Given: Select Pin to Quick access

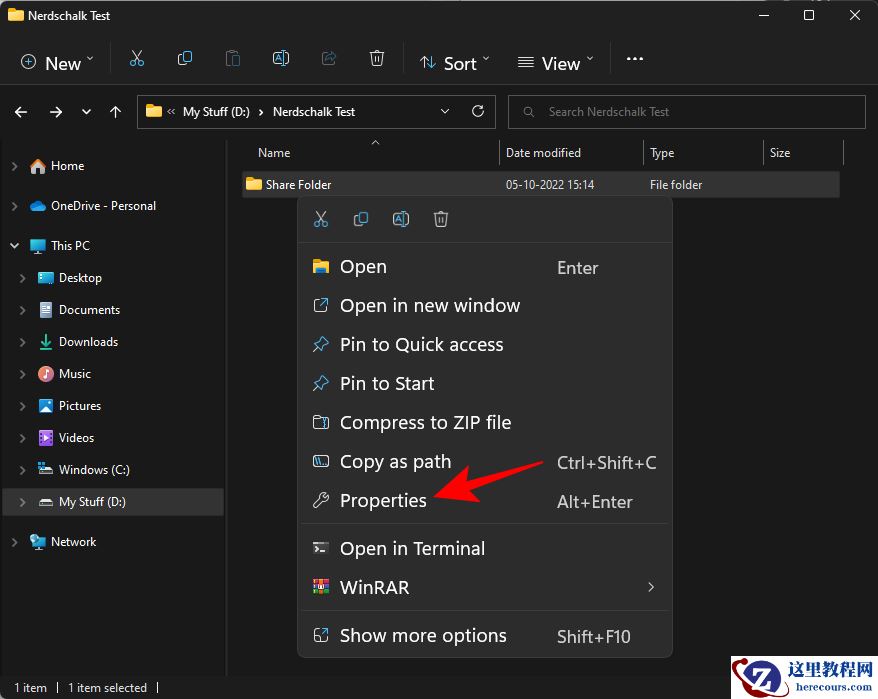Looking at the screenshot, I should [x=485, y=344].
